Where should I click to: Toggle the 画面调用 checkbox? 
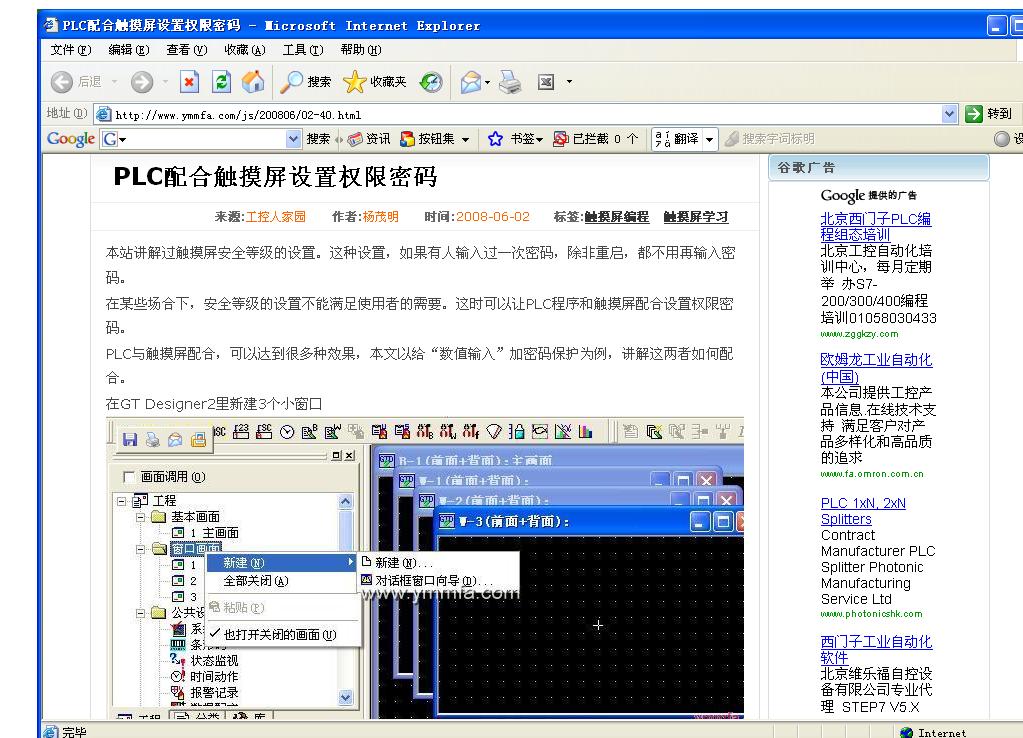[x=127, y=478]
